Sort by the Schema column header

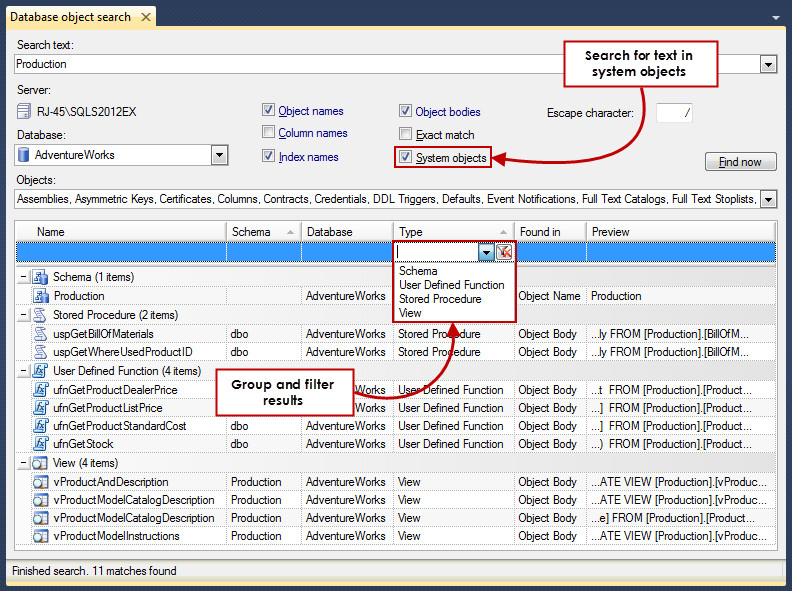pos(264,232)
